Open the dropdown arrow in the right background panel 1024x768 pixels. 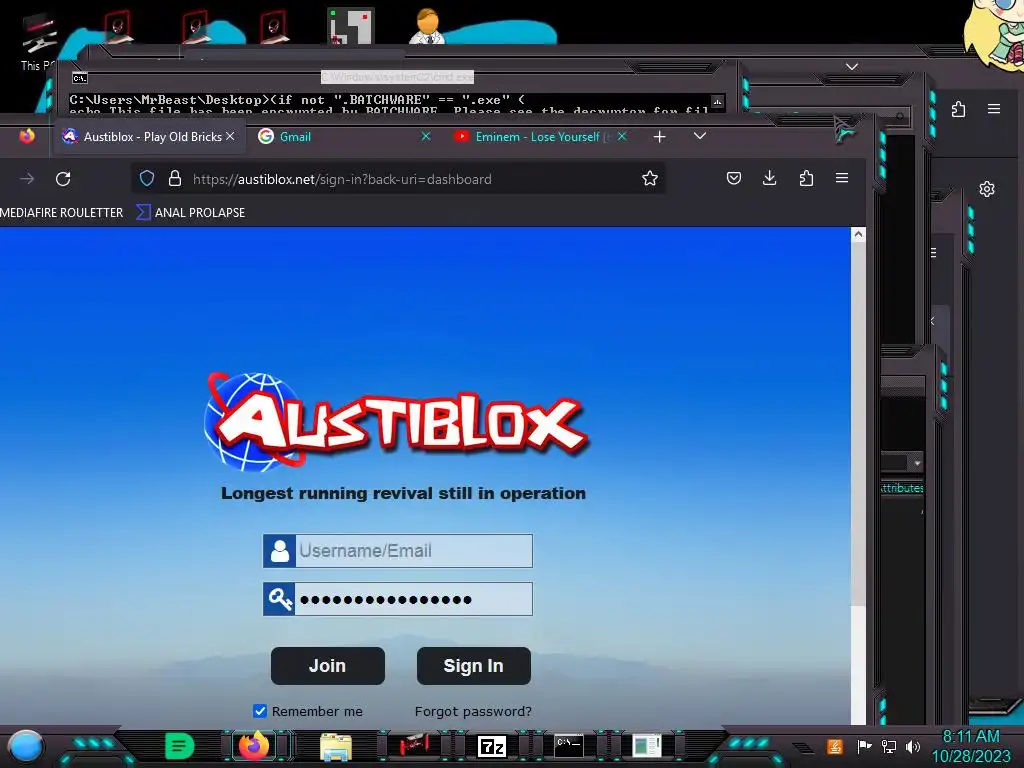(918, 463)
